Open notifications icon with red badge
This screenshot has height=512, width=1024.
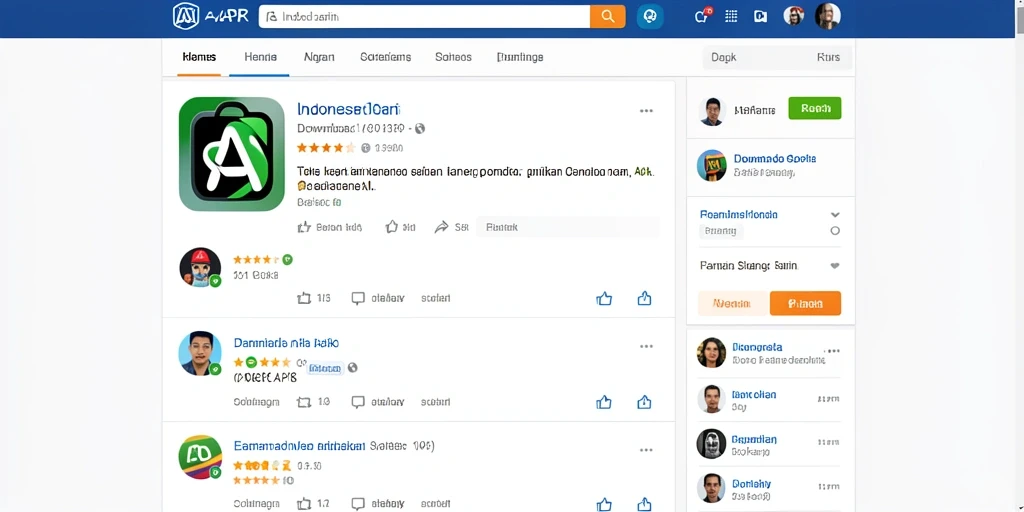(x=702, y=16)
